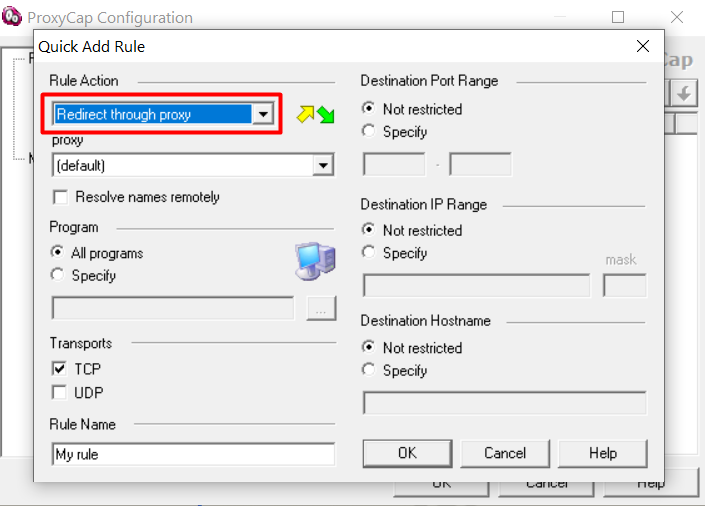Select Specify for Destination Port Range
The image size is (705, 506).
pos(369,131)
